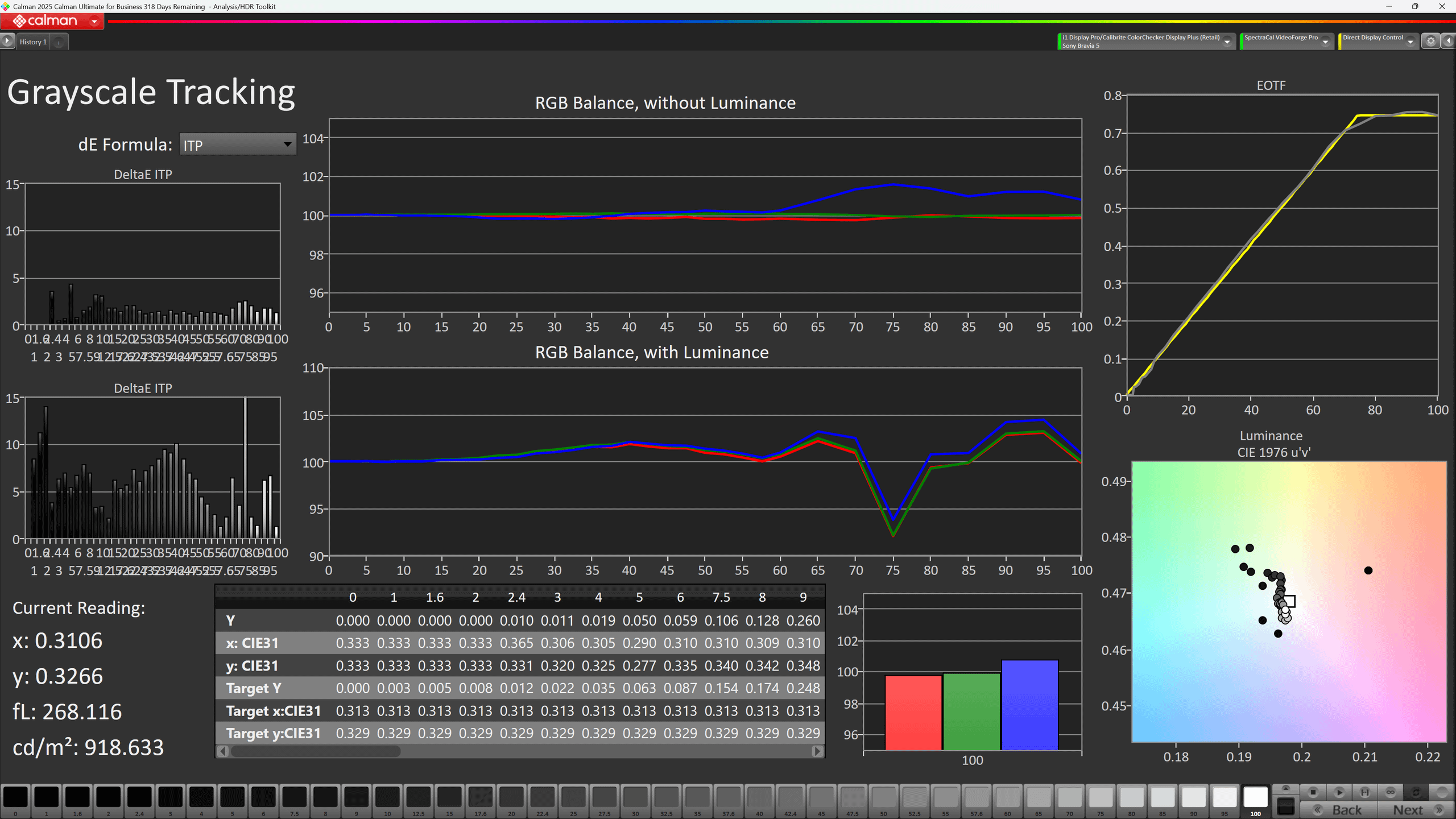The width and height of the screenshot is (1456, 819).
Task: Click the refresh arrows icon
Action: pyautogui.click(x=1416, y=792)
